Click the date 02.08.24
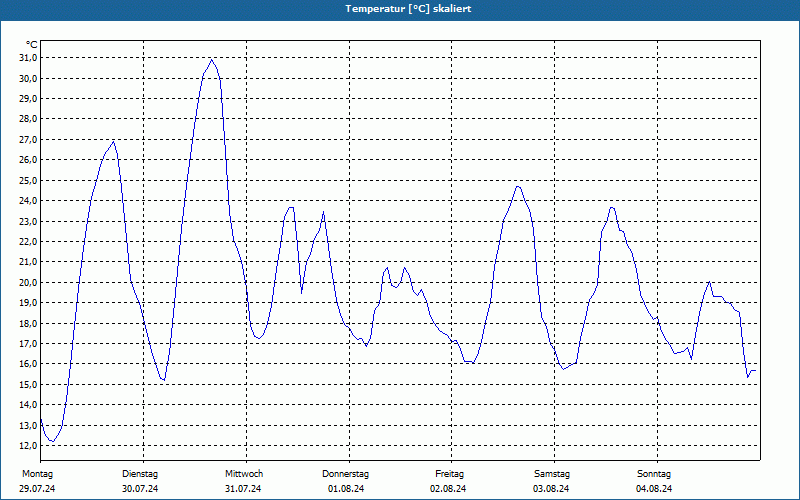This screenshot has height=500, width=800. (x=448, y=489)
